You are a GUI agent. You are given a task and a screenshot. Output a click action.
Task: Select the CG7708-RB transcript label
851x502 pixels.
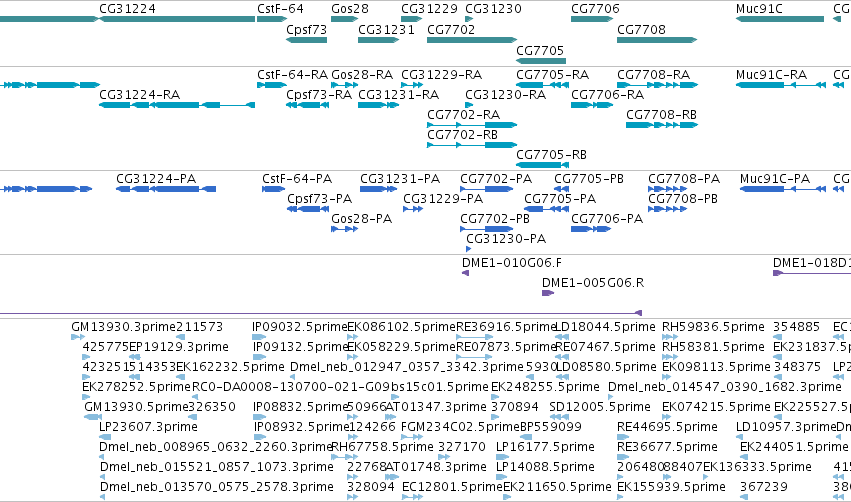[661, 115]
